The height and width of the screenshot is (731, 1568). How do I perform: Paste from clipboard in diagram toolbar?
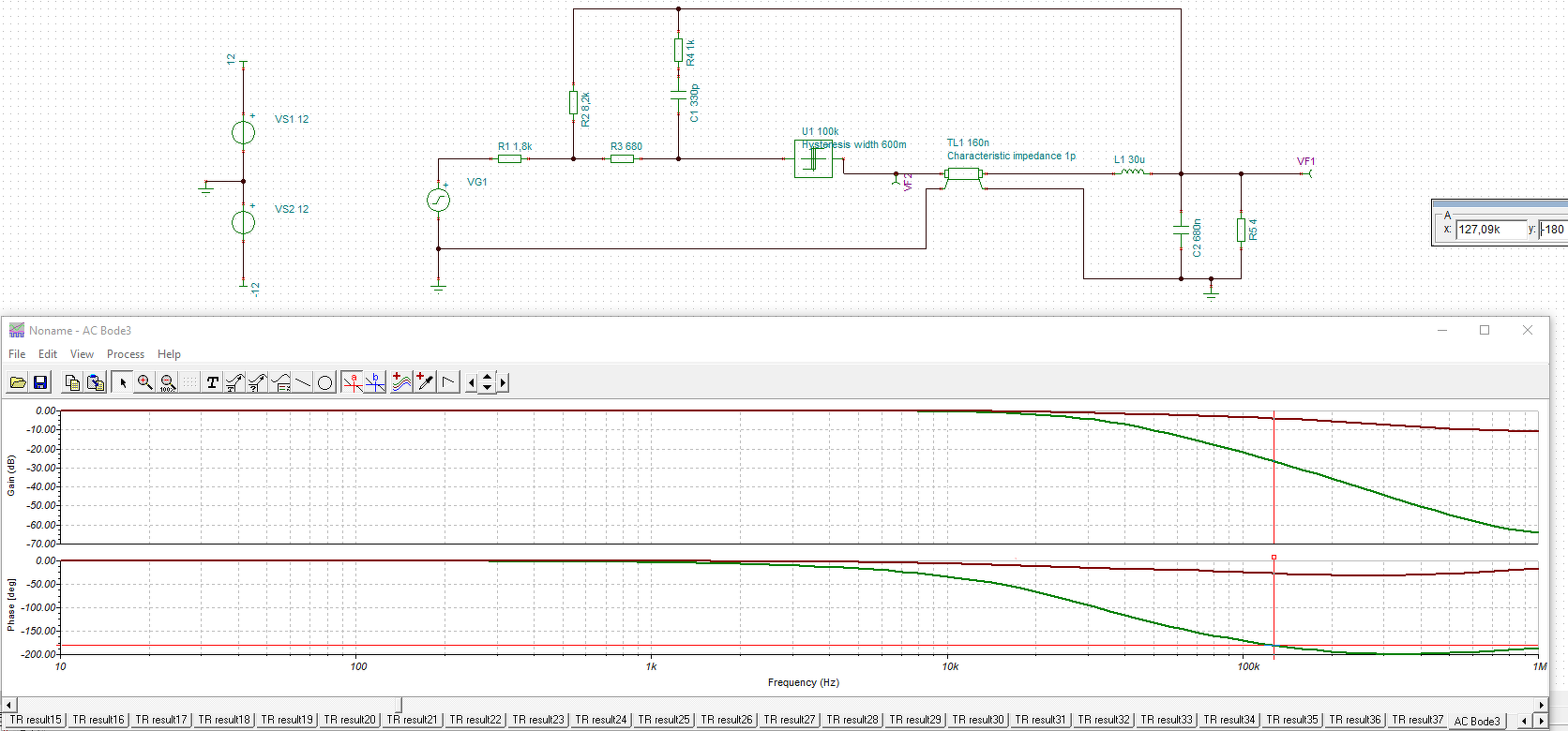coord(95,382)
